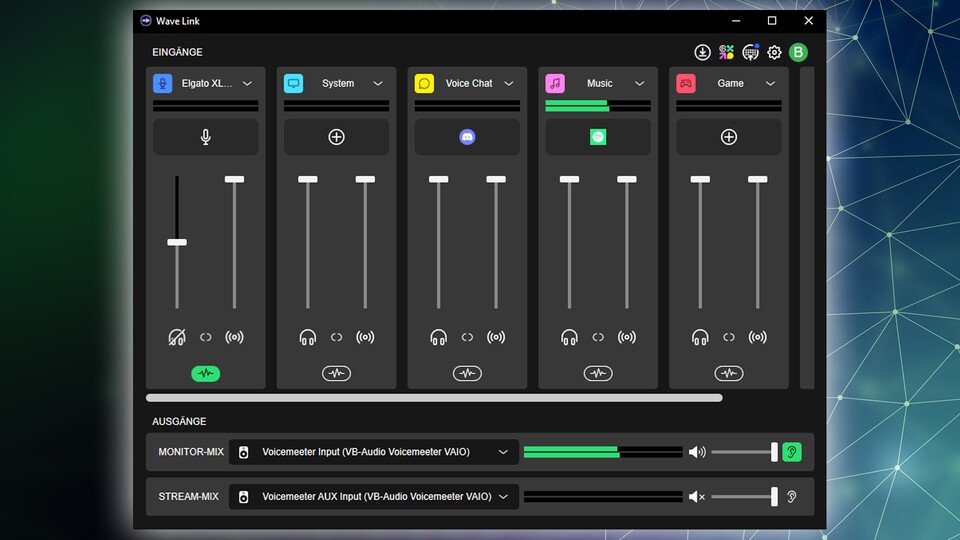This screenshot has height=540, width=960.
Task: Click Elgato XLR stream fader handle
Action: pyautogui.click(x=234, y=179)
